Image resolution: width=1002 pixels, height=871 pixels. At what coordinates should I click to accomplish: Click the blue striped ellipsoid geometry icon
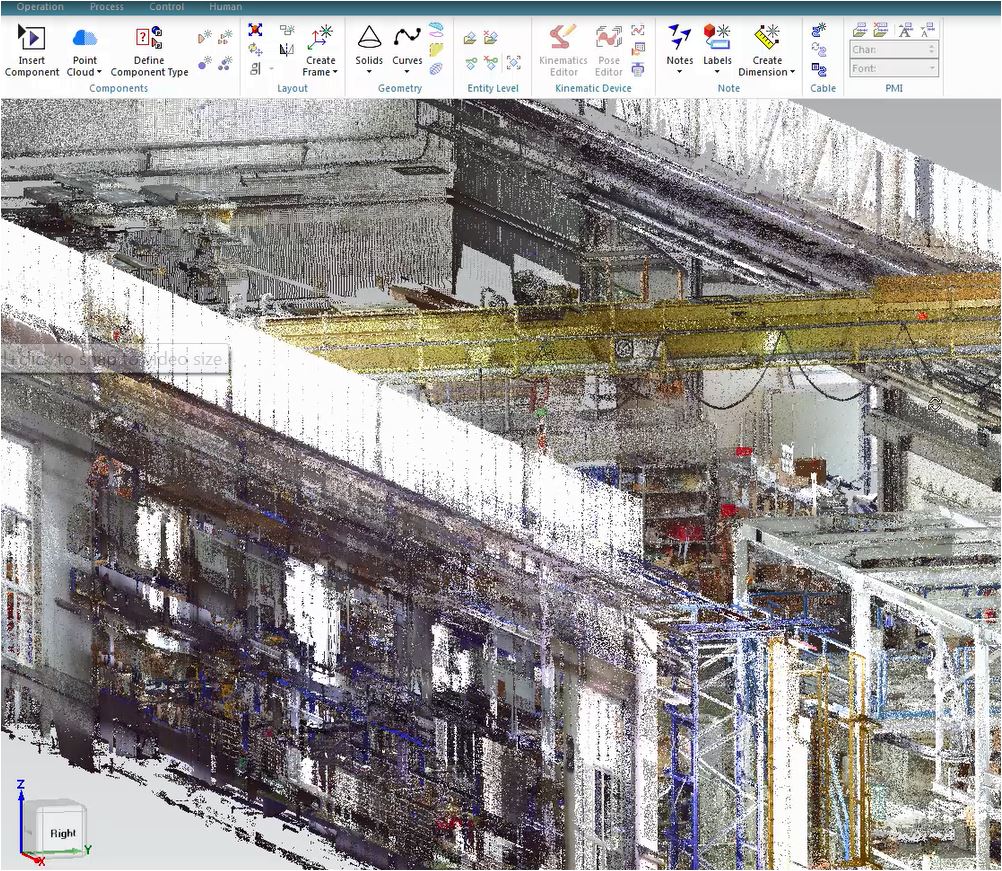pos(436,68)
